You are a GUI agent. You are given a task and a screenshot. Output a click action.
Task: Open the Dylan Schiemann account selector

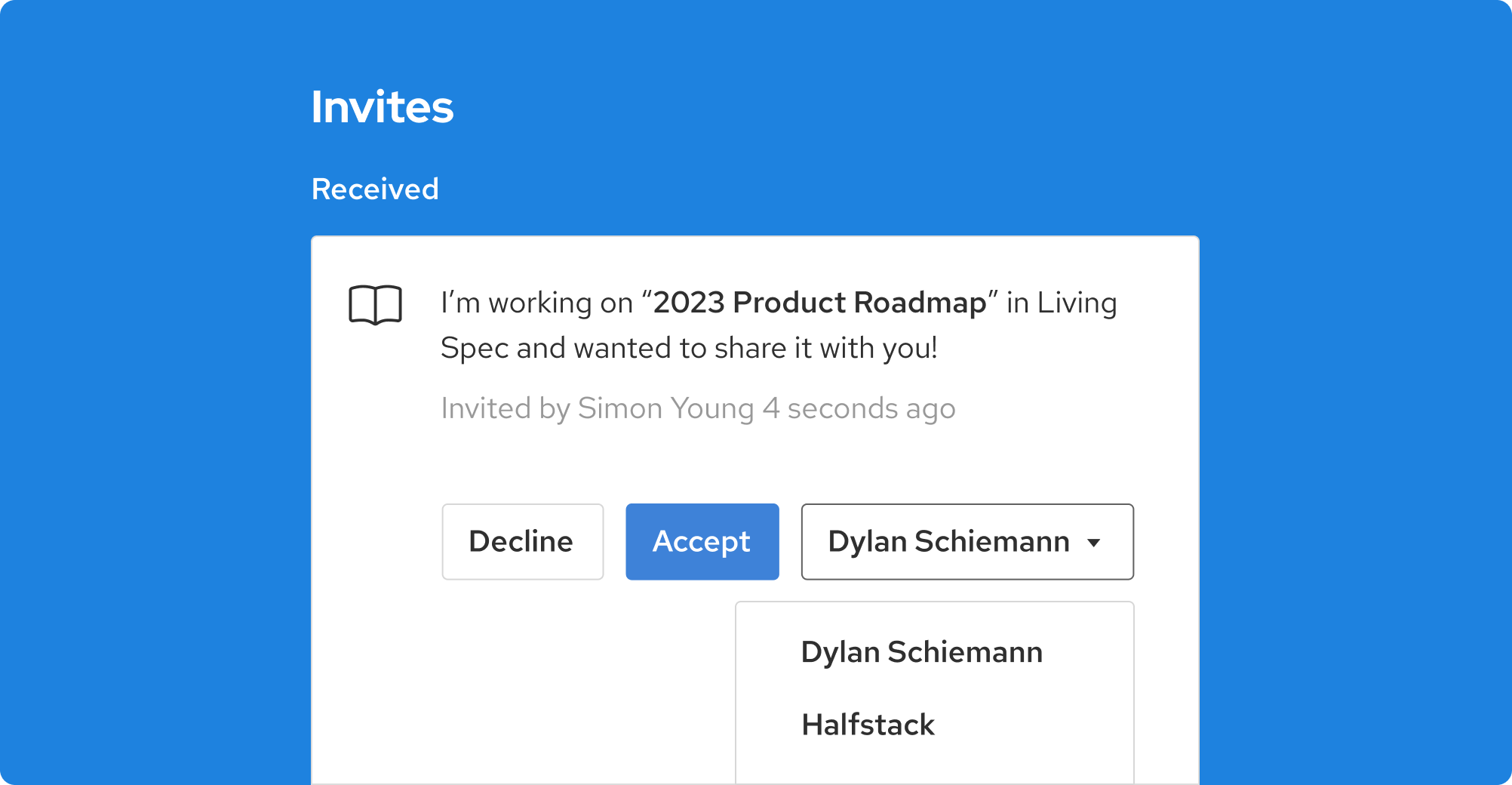948,542
